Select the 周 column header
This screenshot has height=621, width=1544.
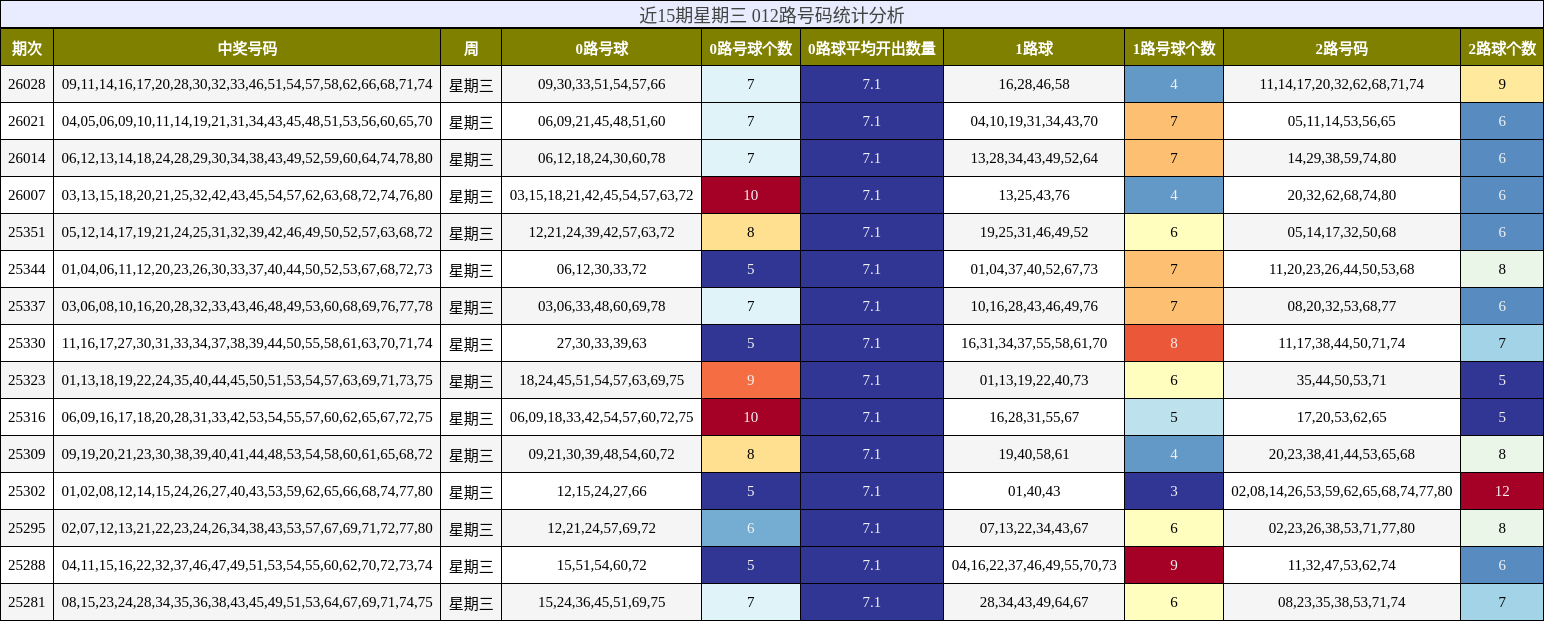(x=470, y=47)
